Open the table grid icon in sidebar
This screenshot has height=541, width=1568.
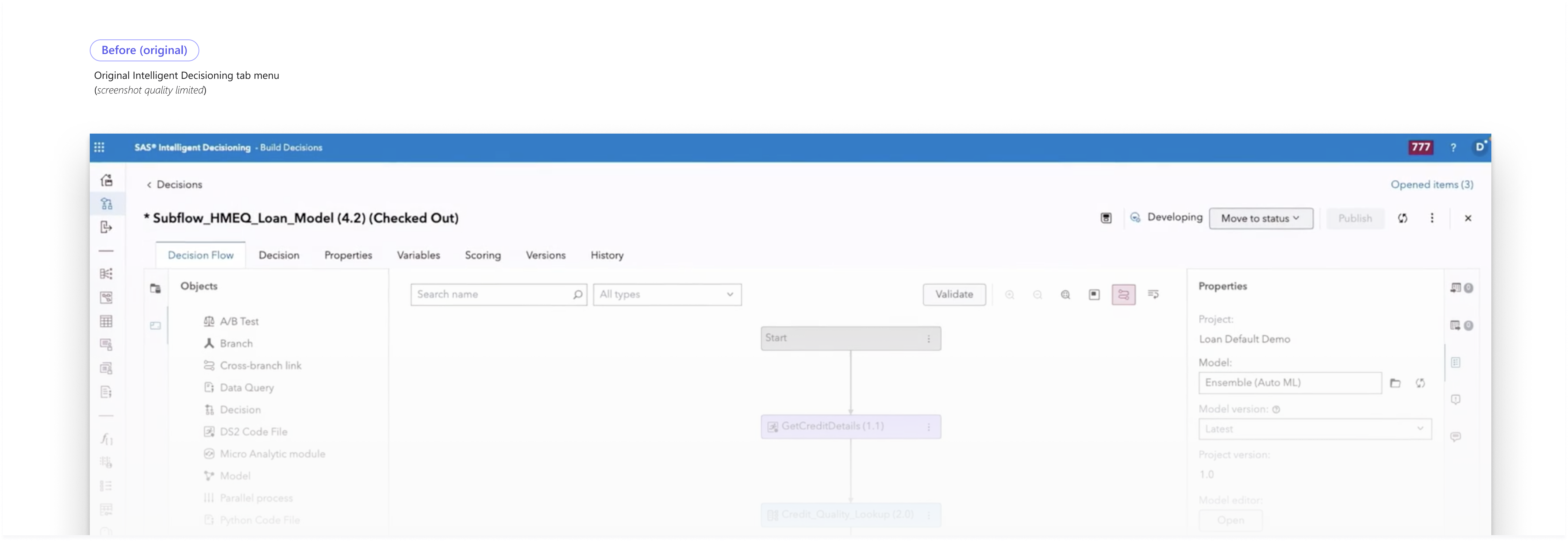[107, 321]
